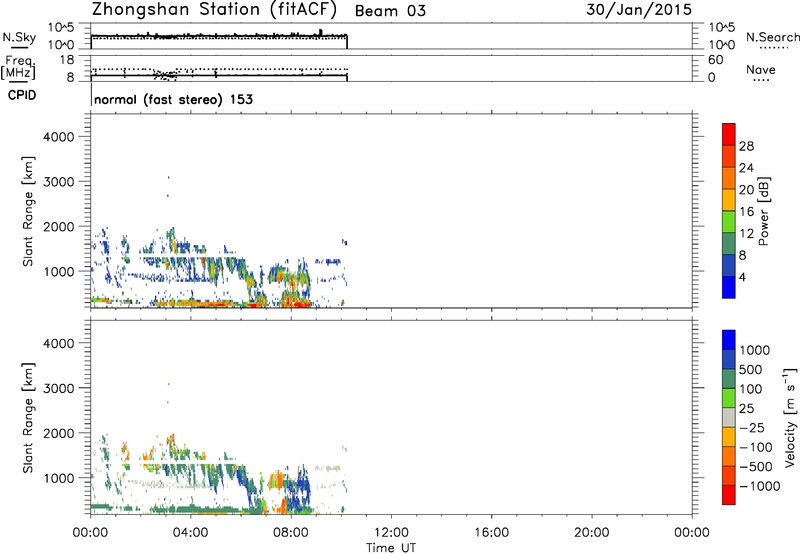Click the 1000 tick of velocity panel axis
800x554 pixels.
pyautogui.click(x=58, y=478)
